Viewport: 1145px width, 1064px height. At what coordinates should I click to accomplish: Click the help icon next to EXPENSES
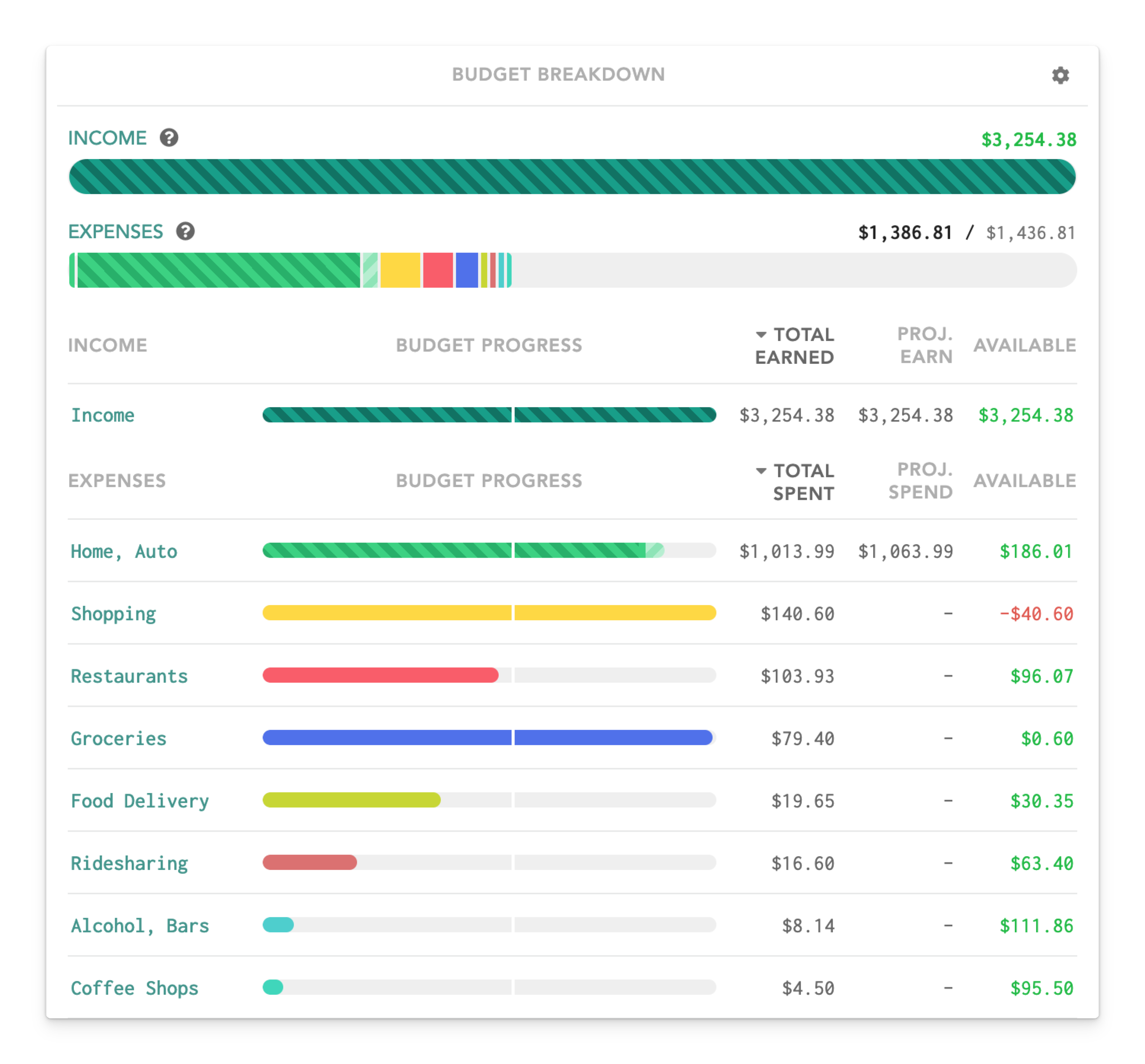tap(185, 231)
